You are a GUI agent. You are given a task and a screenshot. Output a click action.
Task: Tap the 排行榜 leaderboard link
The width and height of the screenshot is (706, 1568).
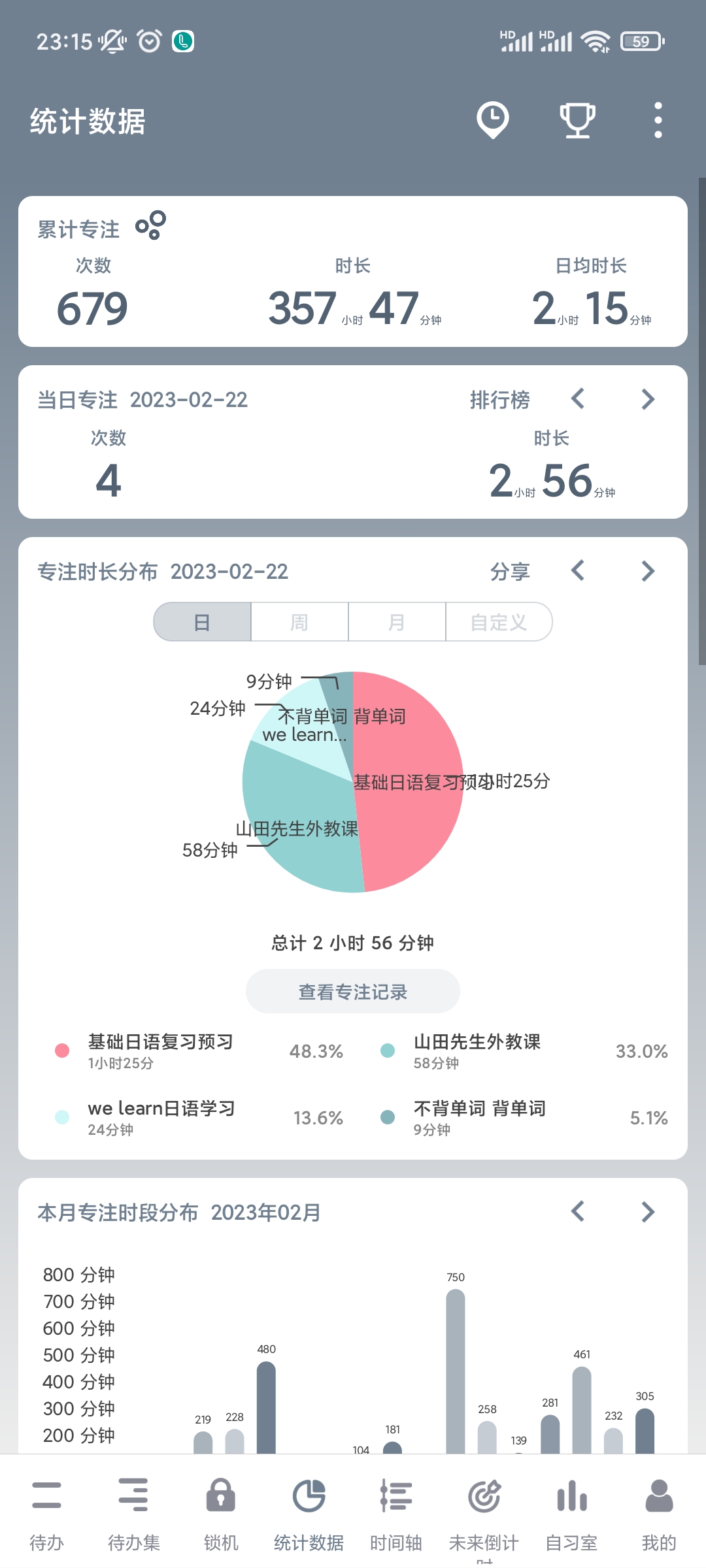(500, 400)
